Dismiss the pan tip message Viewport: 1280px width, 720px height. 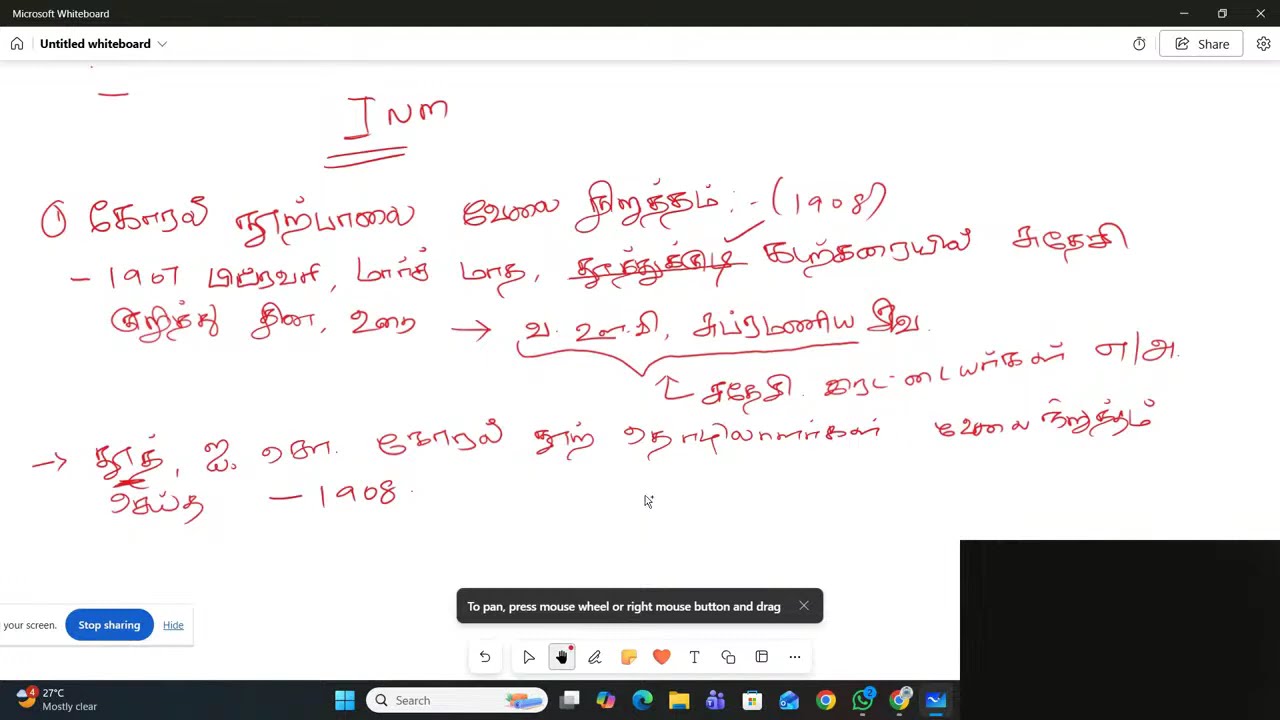[804, 606]
